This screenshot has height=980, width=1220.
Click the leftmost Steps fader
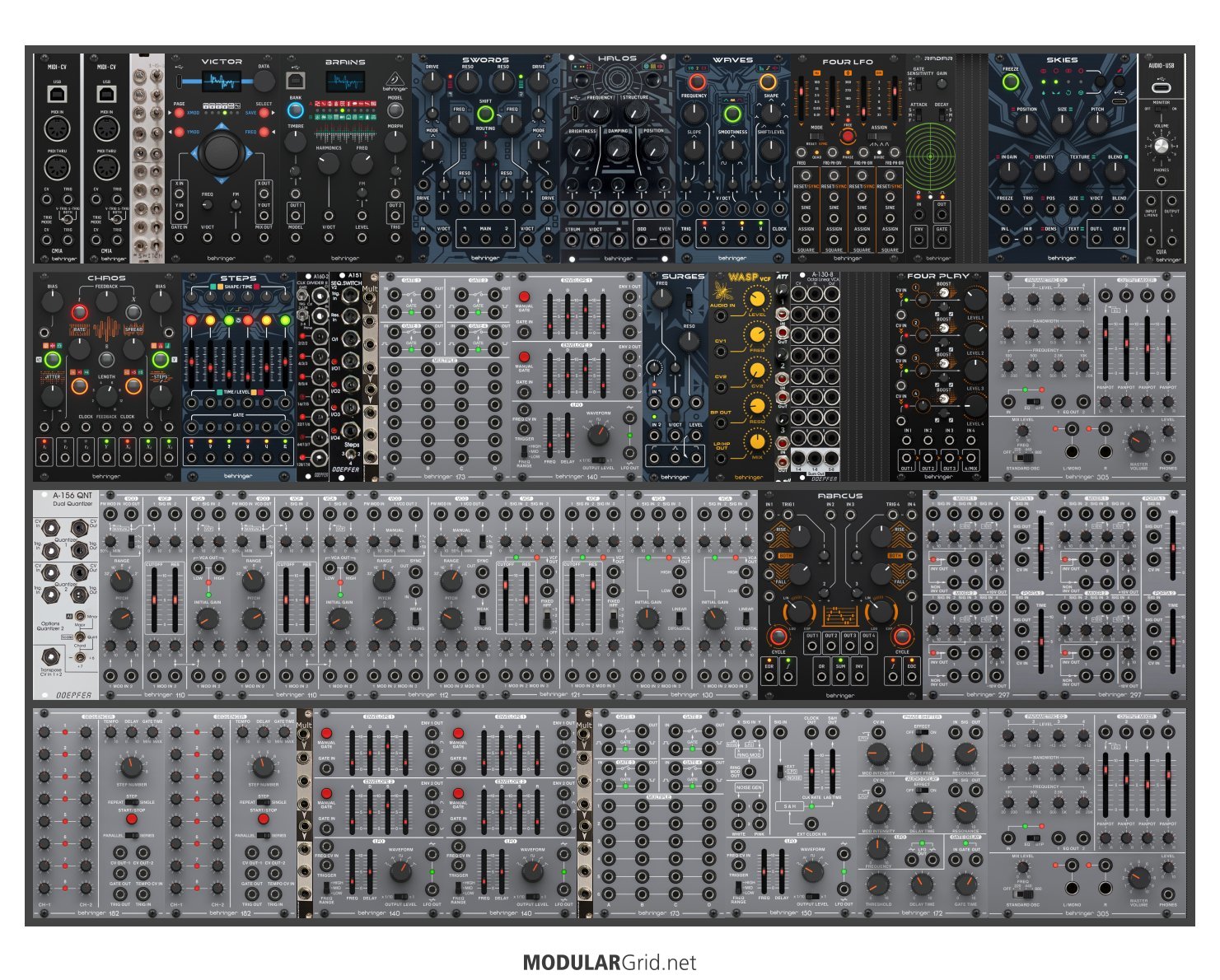[193, 362]
